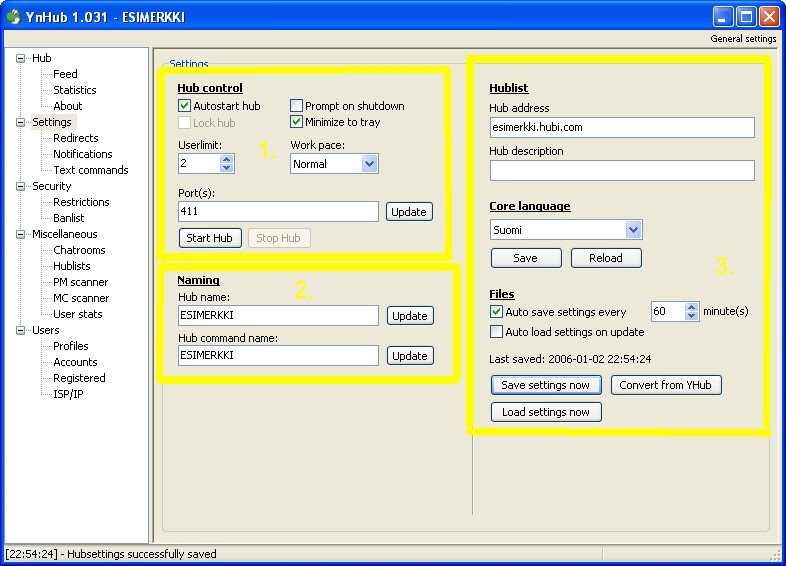Screen dimensions: 786x566
Task: Increase auto save minutes up arrow
Action: point(692,307)
